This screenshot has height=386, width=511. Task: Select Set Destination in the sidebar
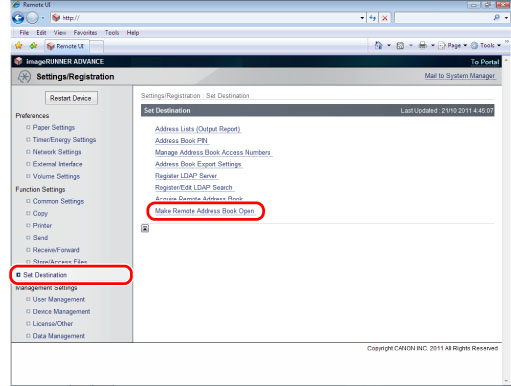click(x=45, y=275)
